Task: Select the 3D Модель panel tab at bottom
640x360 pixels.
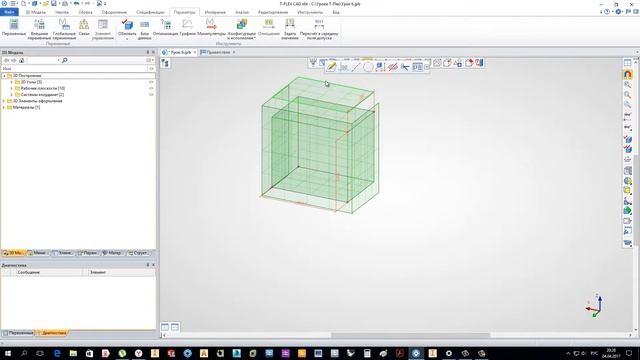Action: (13, 253)
